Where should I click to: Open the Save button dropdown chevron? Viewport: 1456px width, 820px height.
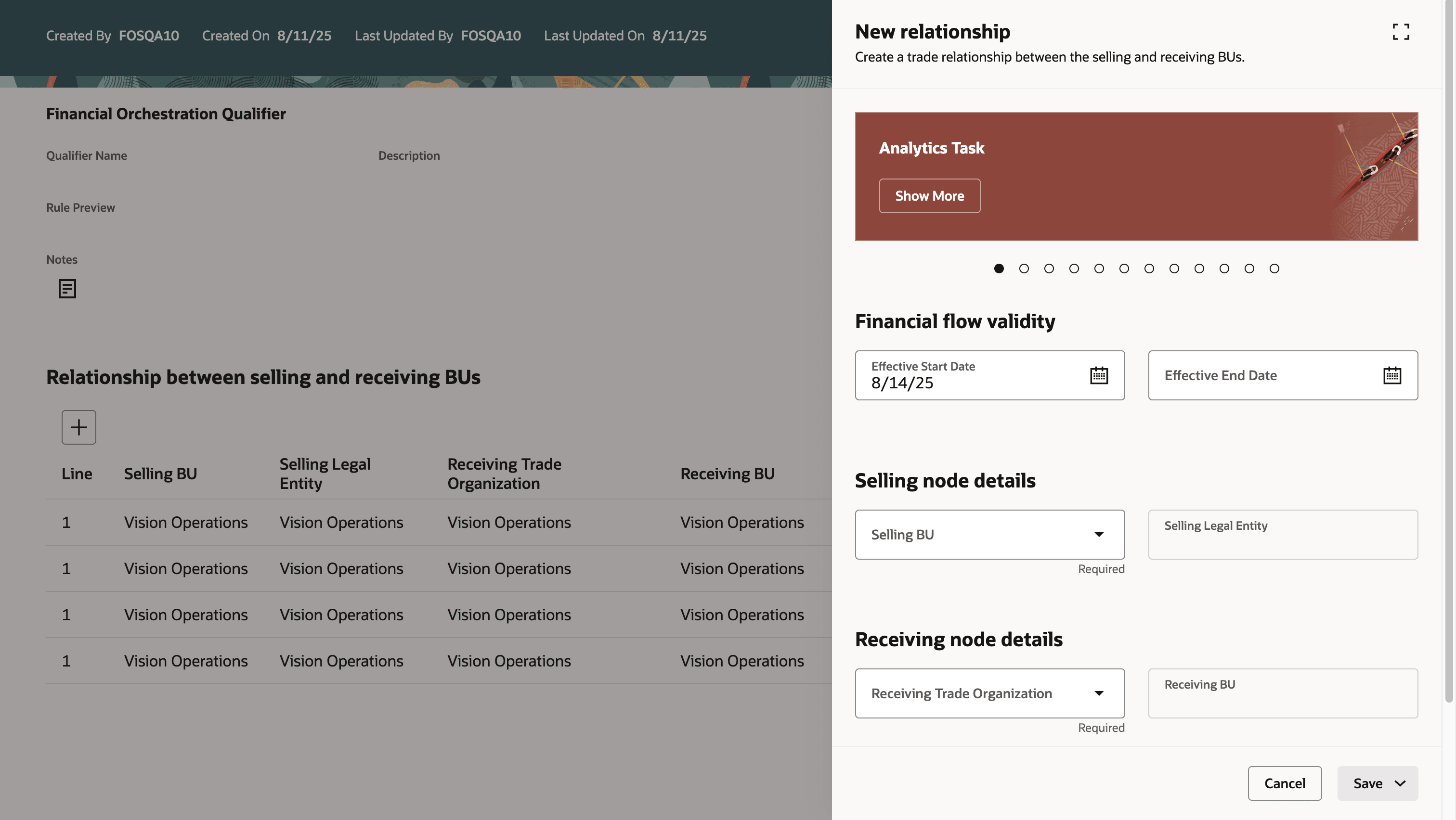click(x=1400, y=783)
